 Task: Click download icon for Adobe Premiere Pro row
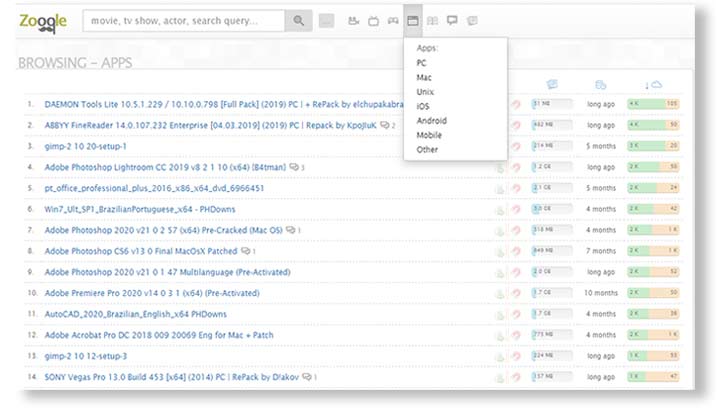click(500, 294)
